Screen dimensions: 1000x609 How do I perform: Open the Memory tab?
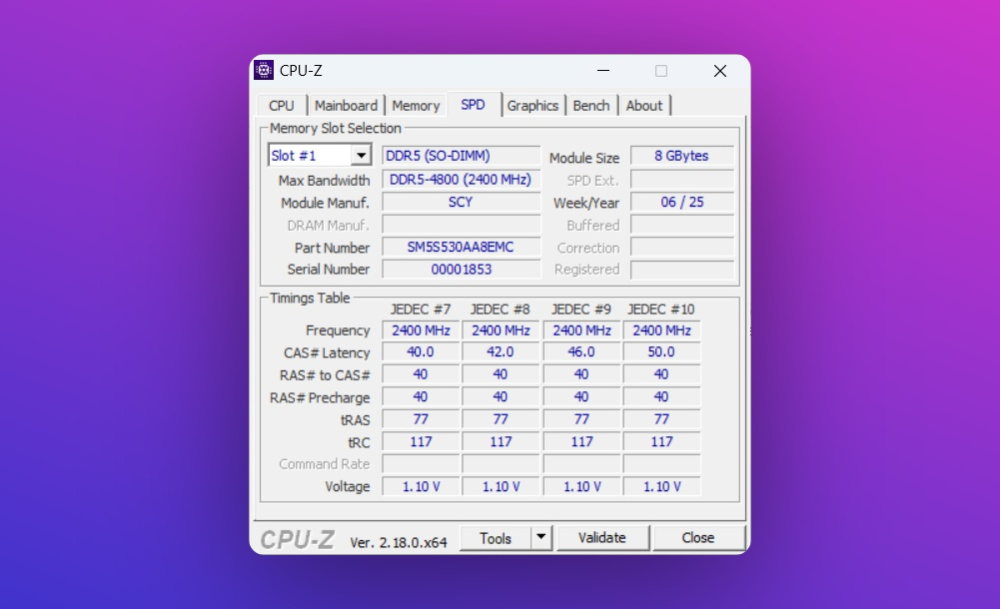click(416, 106)
